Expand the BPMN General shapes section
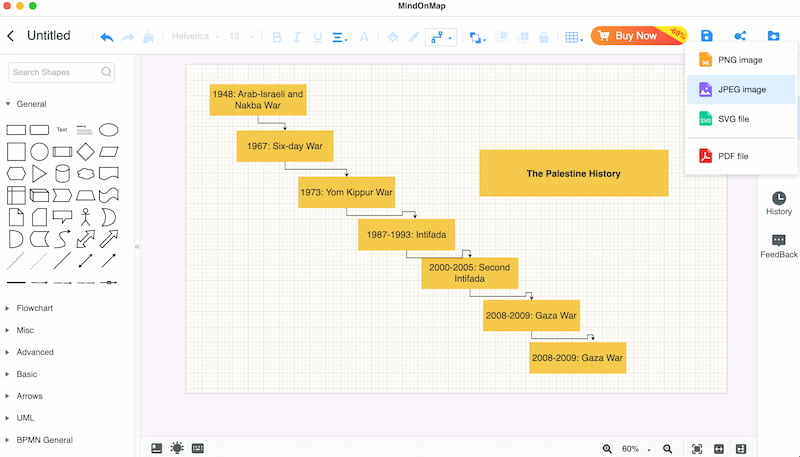This screenshot has width=800, height=457. pos(39,440)
